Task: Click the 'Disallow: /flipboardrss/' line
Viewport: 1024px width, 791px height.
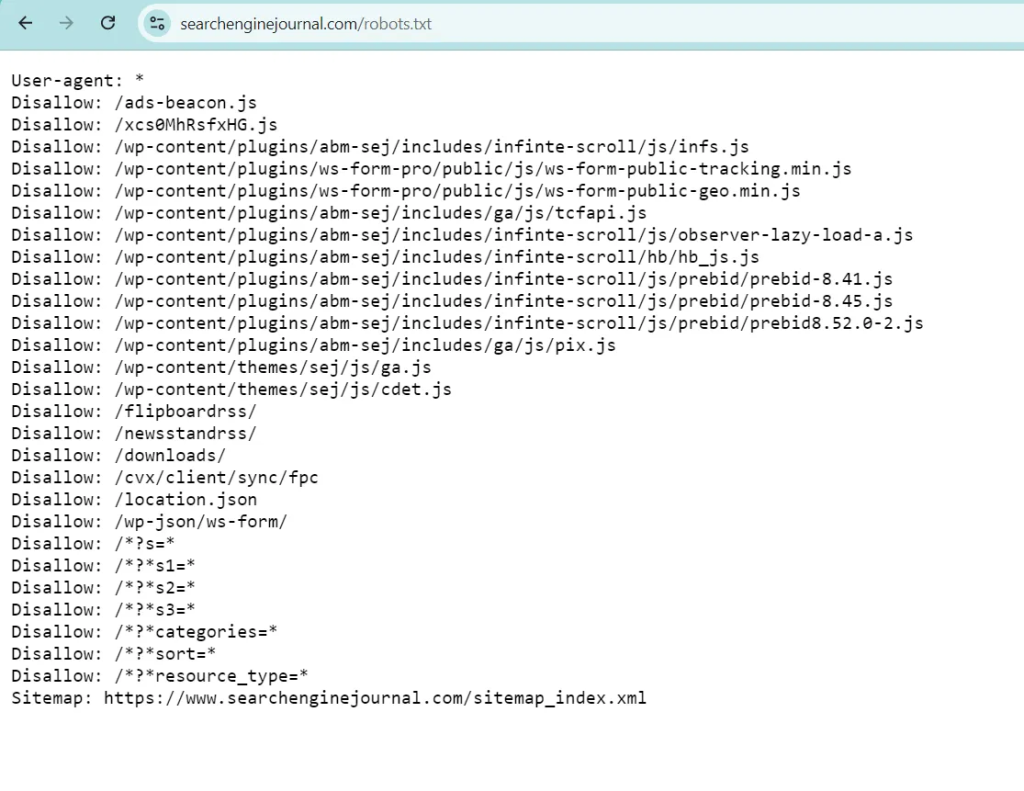Action: click(134, 412)
